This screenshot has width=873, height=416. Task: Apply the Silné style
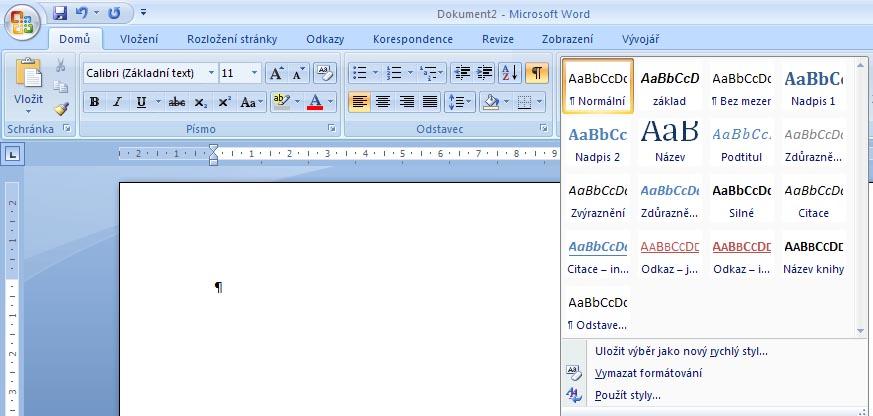point(742,198)
